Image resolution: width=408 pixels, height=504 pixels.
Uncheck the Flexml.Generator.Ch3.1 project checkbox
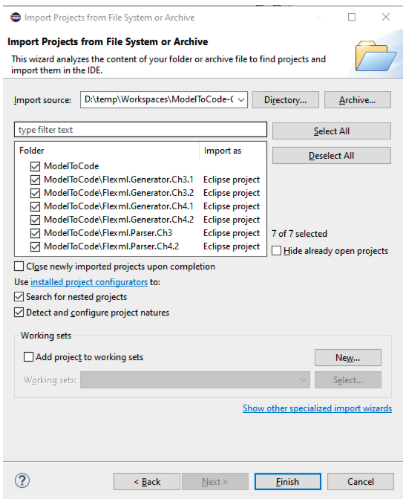35,180
